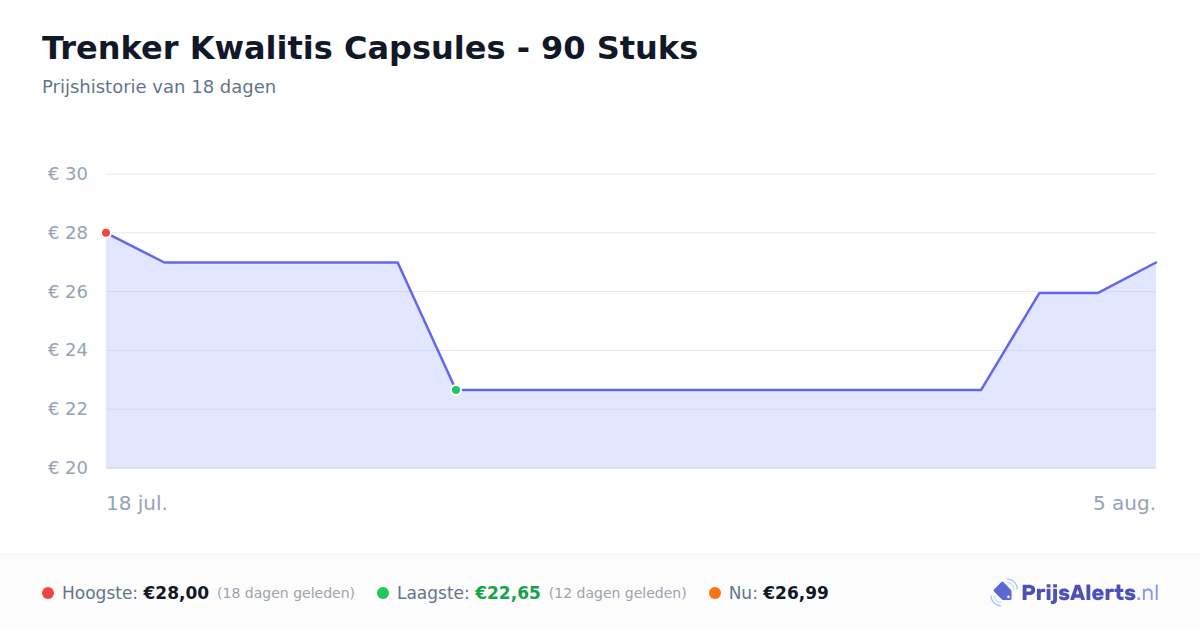This screenshot has height=630, width=1200.
Task: Click the 18 jul. start date label
Action: point(137,503)
